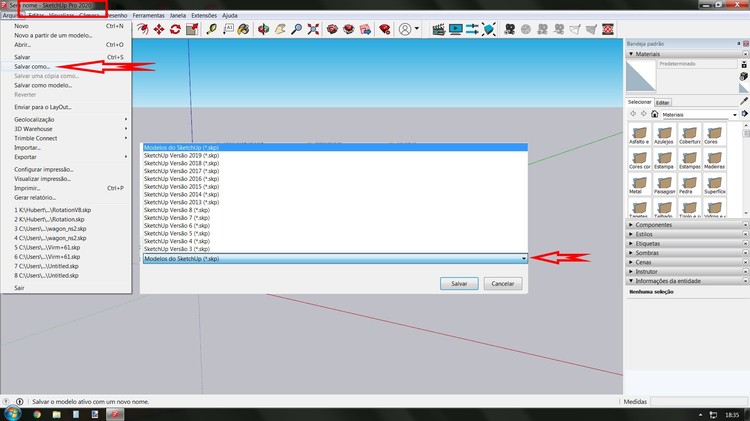
Task: Click the materials home icon
Action: pyautogui.click(x=654, y=114)
